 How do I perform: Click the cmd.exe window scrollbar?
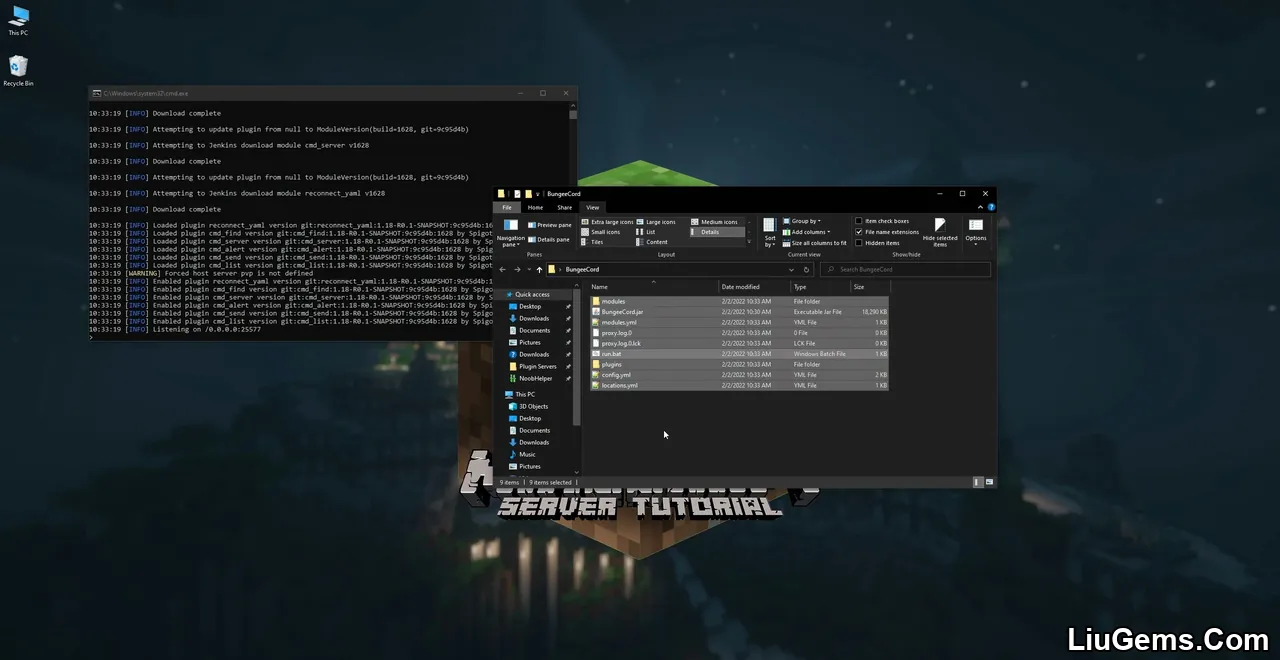[573, 115]
